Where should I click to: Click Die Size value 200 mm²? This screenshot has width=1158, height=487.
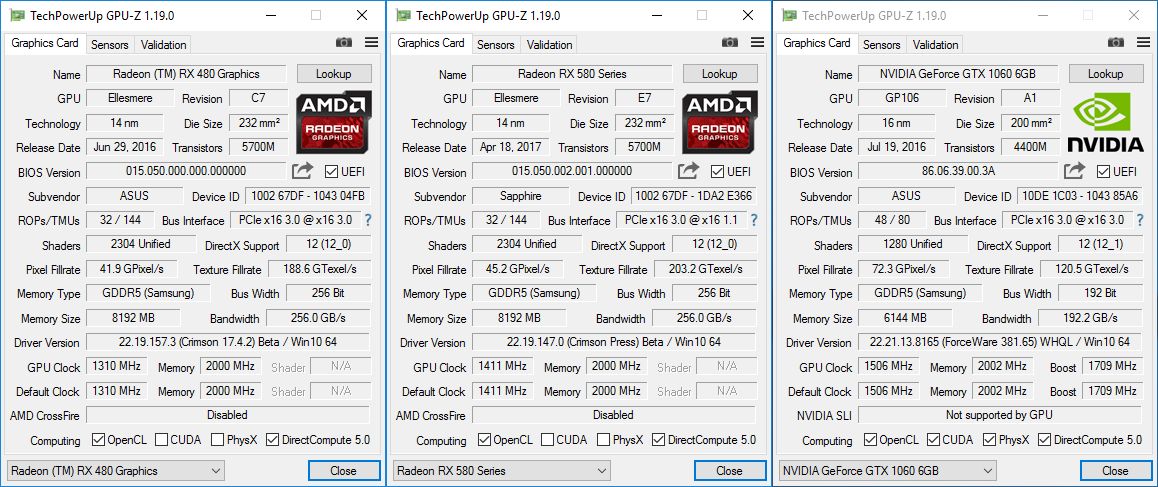1030,123
